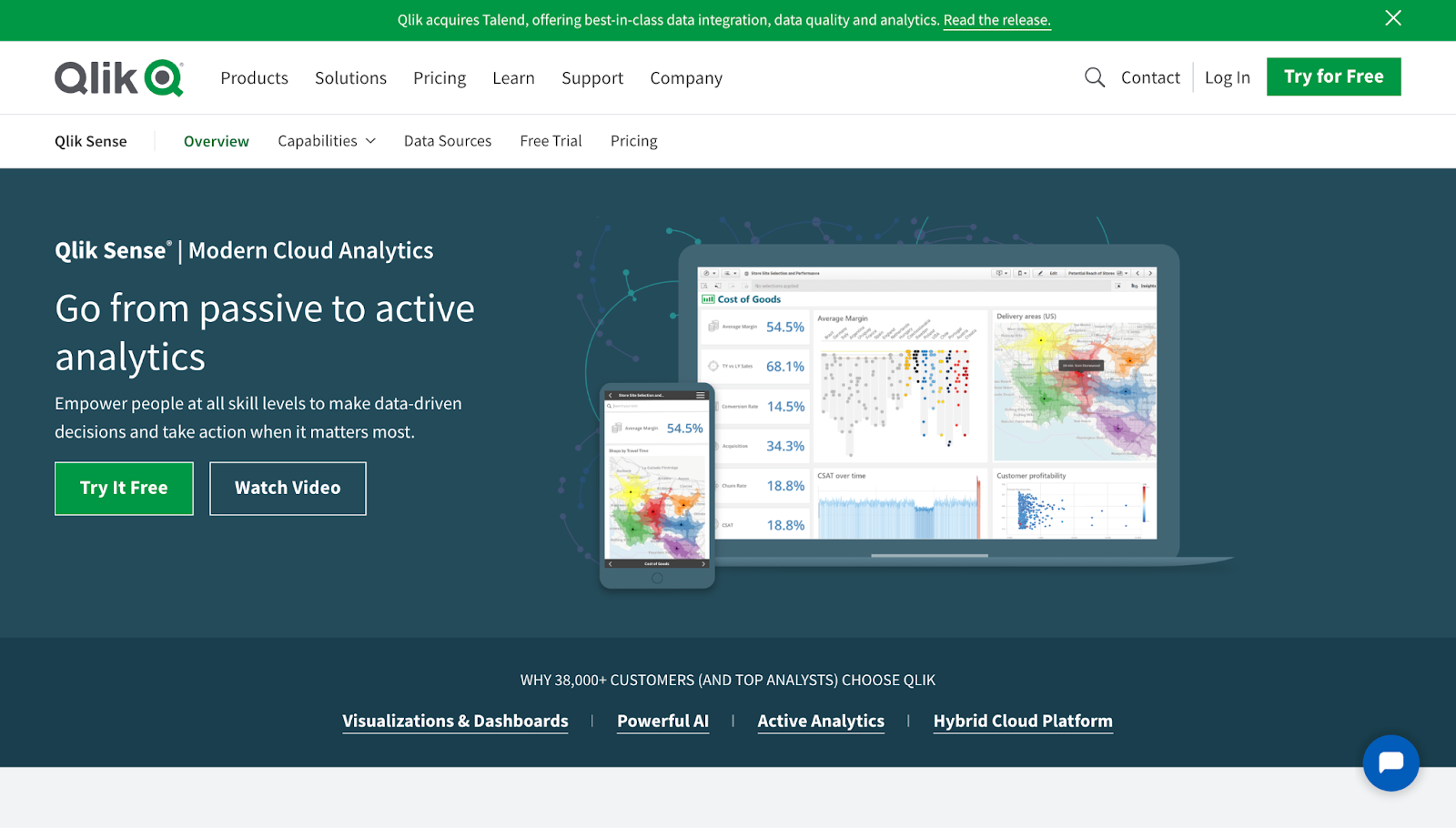Screen dimensions: 1456x828
Task: Open the Products menu
Action: [254, 78]
